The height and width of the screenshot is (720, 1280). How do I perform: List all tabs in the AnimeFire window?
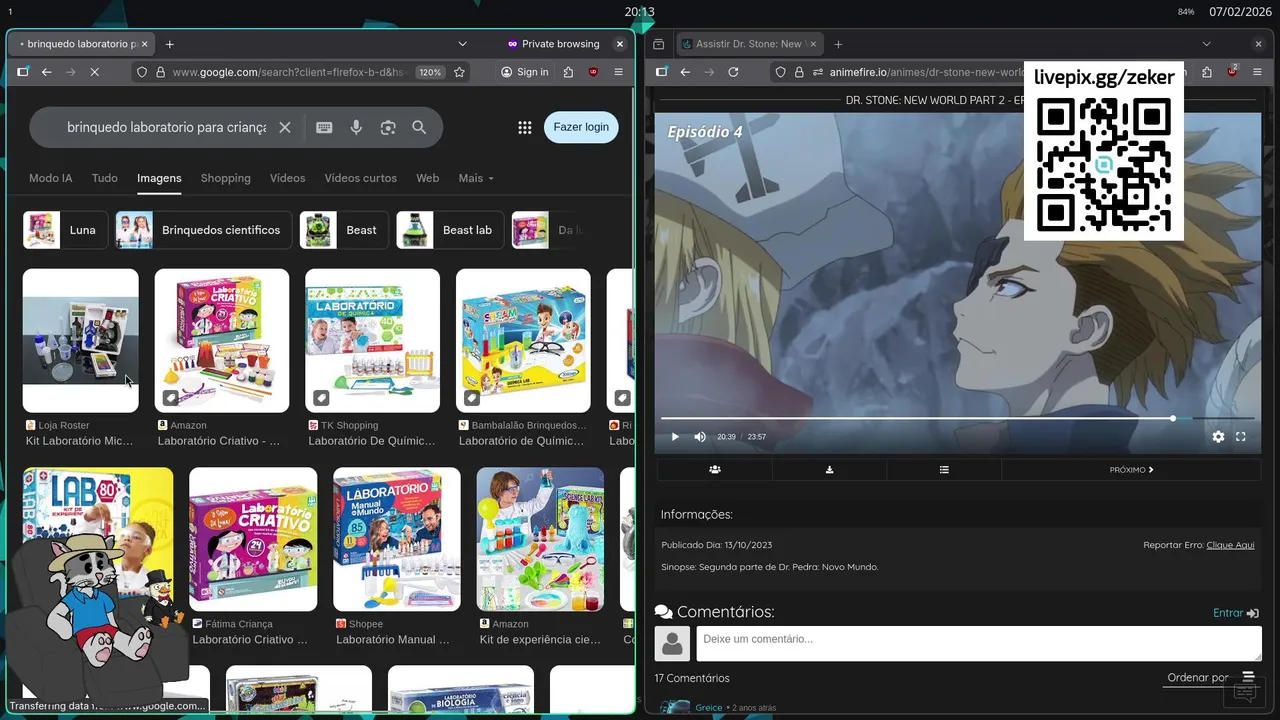(1206, 44)
